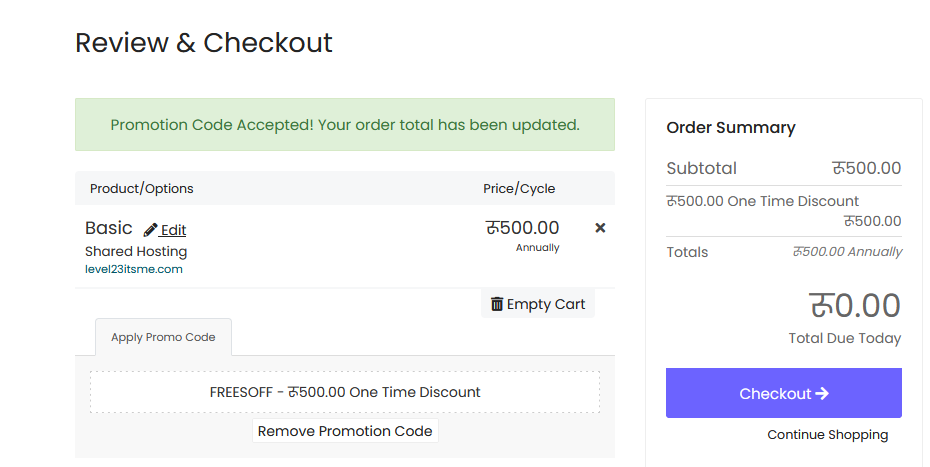Click the Subtotal label in Order Summary
Screen dimensions: 930x467
[x=701, y=168]
